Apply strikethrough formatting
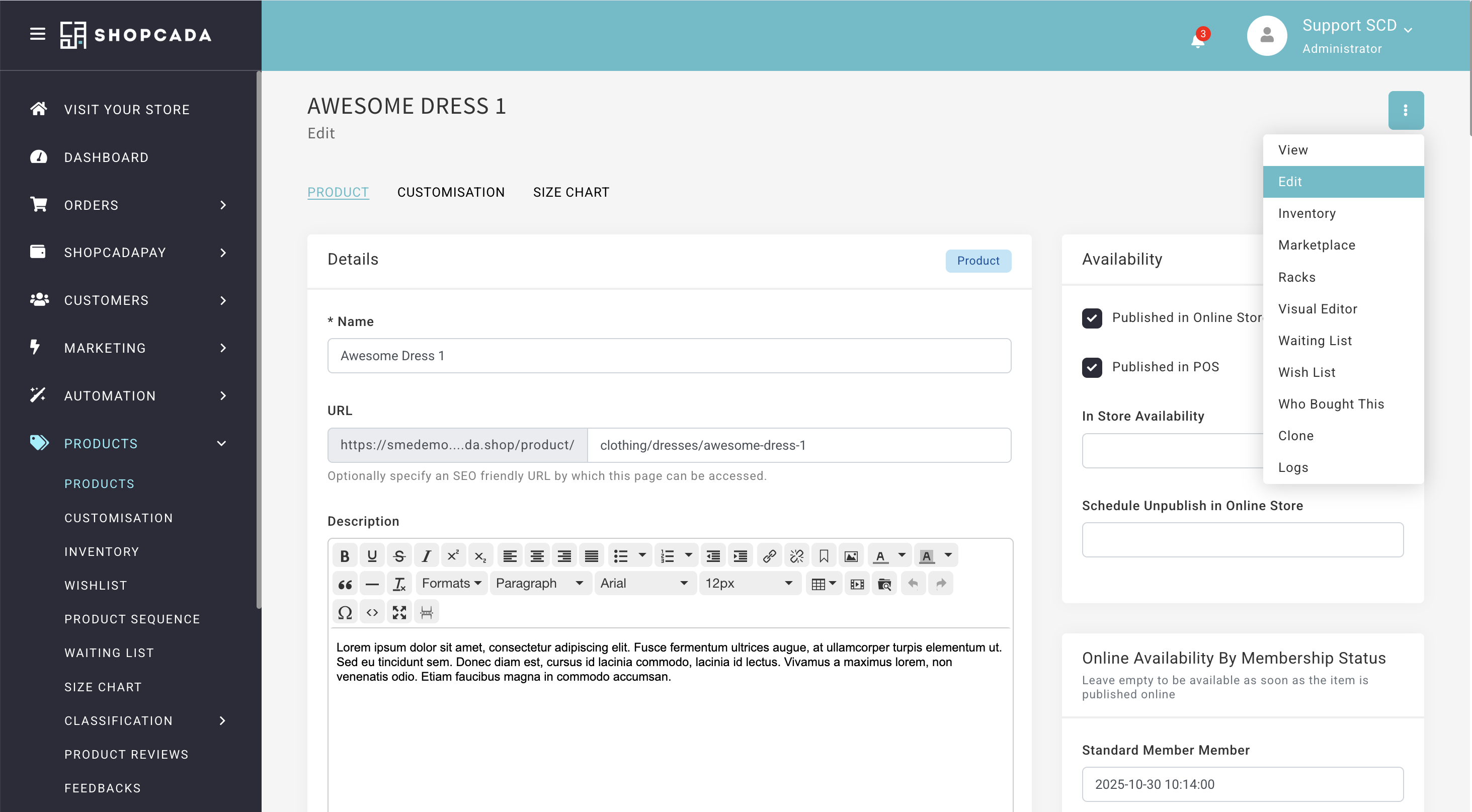This screenshot has width=1472, height=812. (399, 555)
